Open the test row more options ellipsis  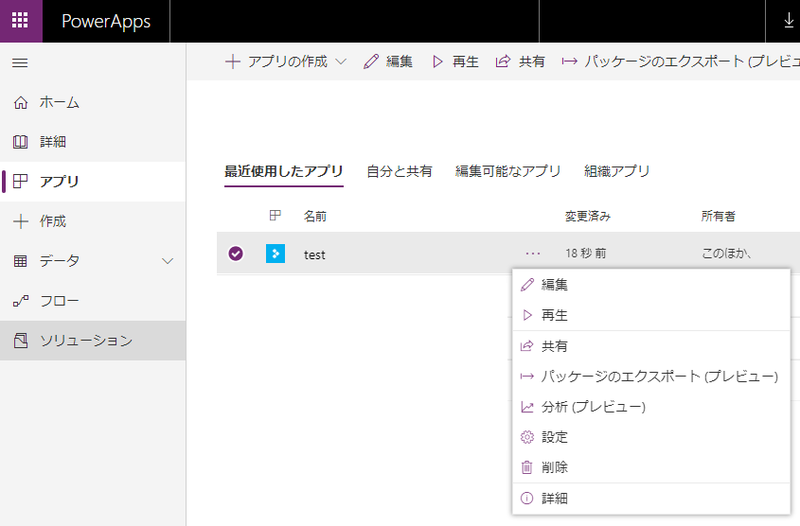[533, 254]
